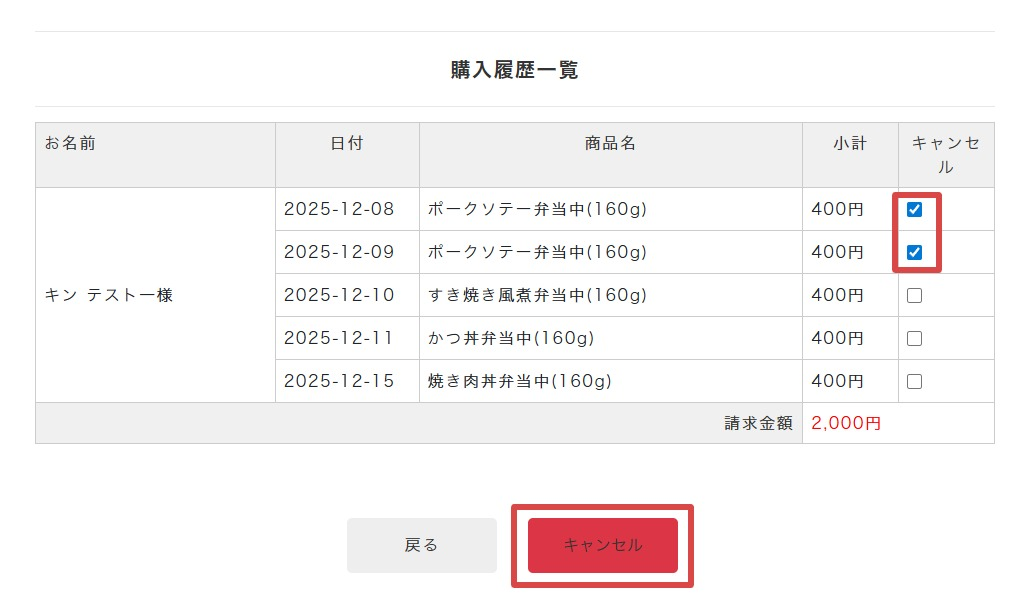Image resolution: width=1036 pixels, height=616 pixels.
Task: Tick the cancel checkbox for 2025-12-10
Action: coord(914,296)
